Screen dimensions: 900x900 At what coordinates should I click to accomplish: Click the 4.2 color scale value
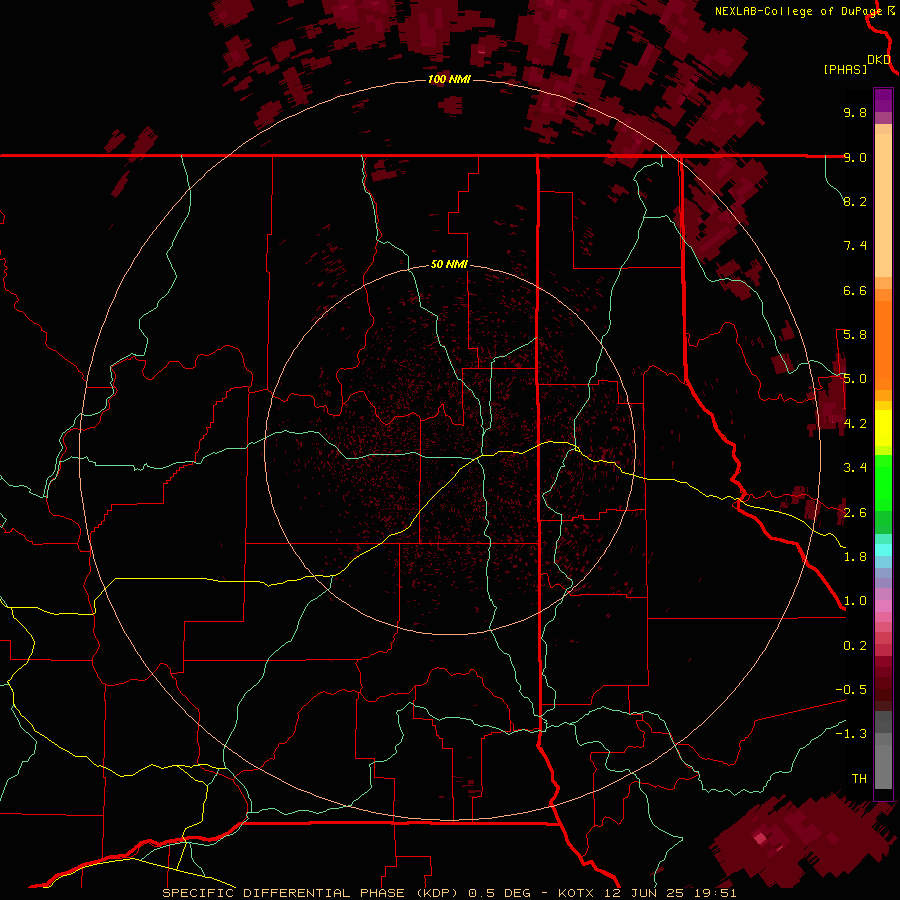[855, 424]
